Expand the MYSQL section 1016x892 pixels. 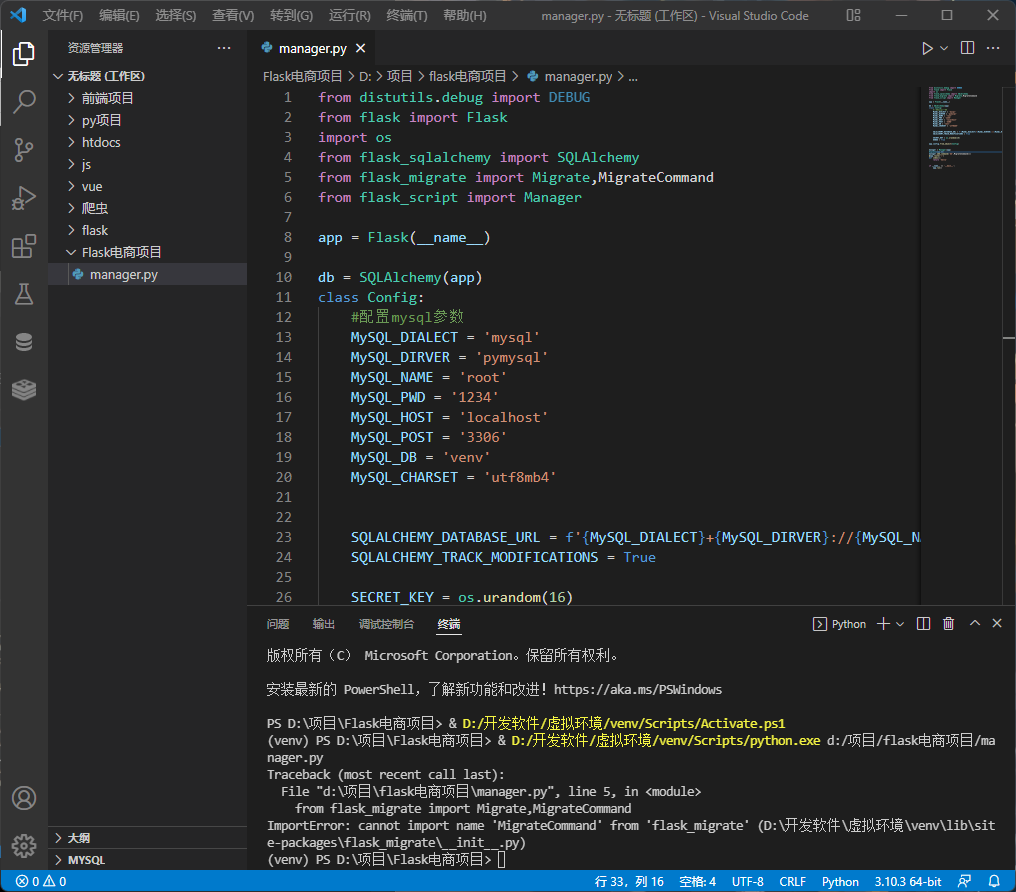click(59, 860)
